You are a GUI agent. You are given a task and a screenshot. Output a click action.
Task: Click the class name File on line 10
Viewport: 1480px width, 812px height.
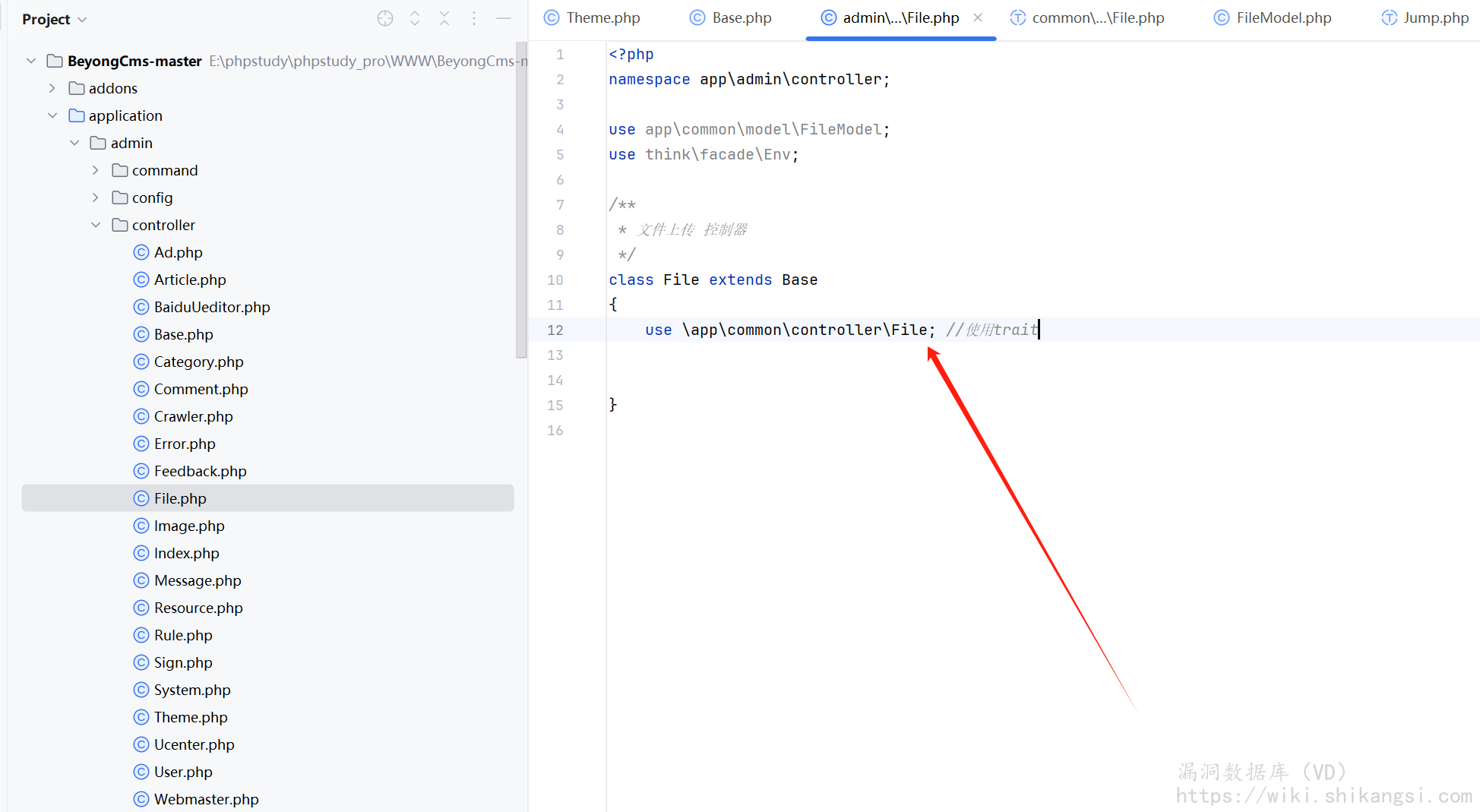(x=681, y=280)
